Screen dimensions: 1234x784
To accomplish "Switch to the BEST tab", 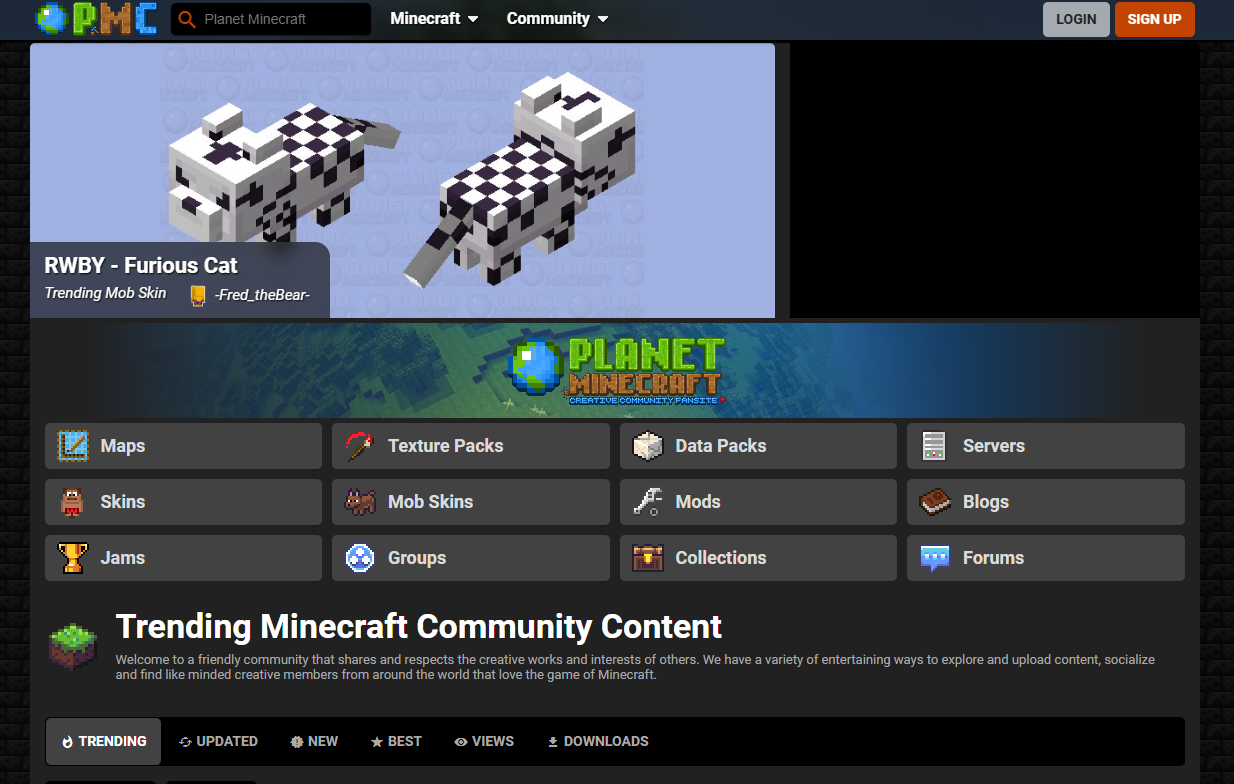I will click(396, 741).
